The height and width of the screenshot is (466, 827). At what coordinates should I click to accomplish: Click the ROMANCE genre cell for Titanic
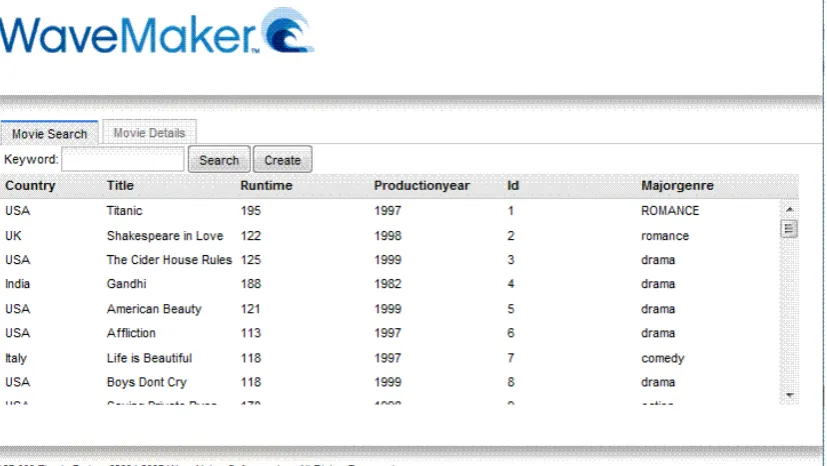(x=670, y=211)
